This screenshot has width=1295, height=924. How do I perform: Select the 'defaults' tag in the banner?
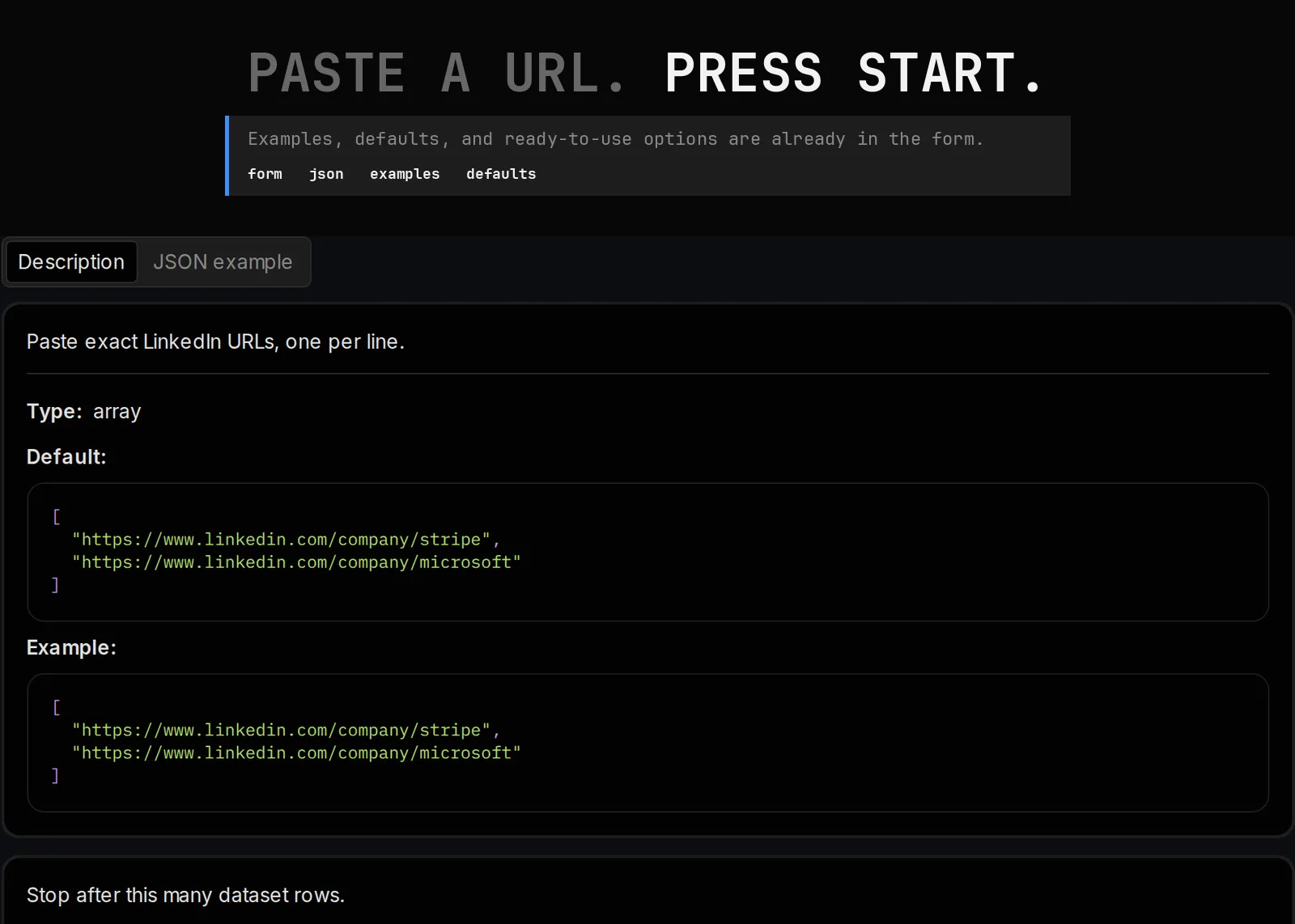click(501, 174)
